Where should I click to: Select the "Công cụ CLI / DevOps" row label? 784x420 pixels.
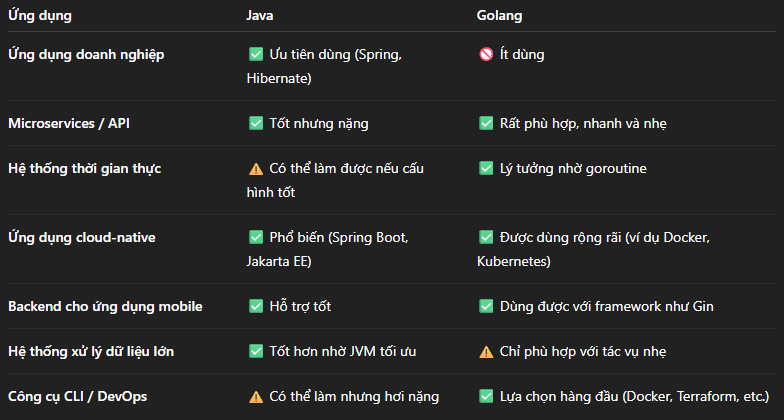77,397
